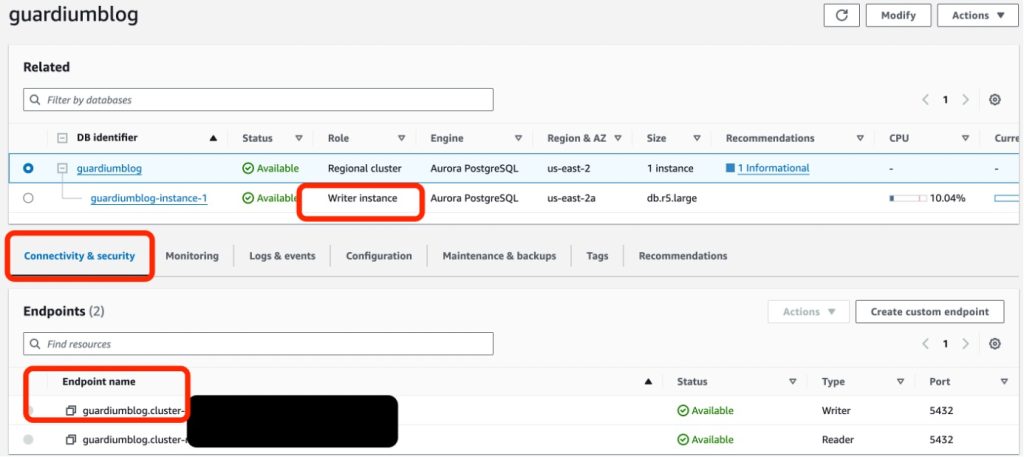Sort endpoints by Port column

coord(1004,381)
